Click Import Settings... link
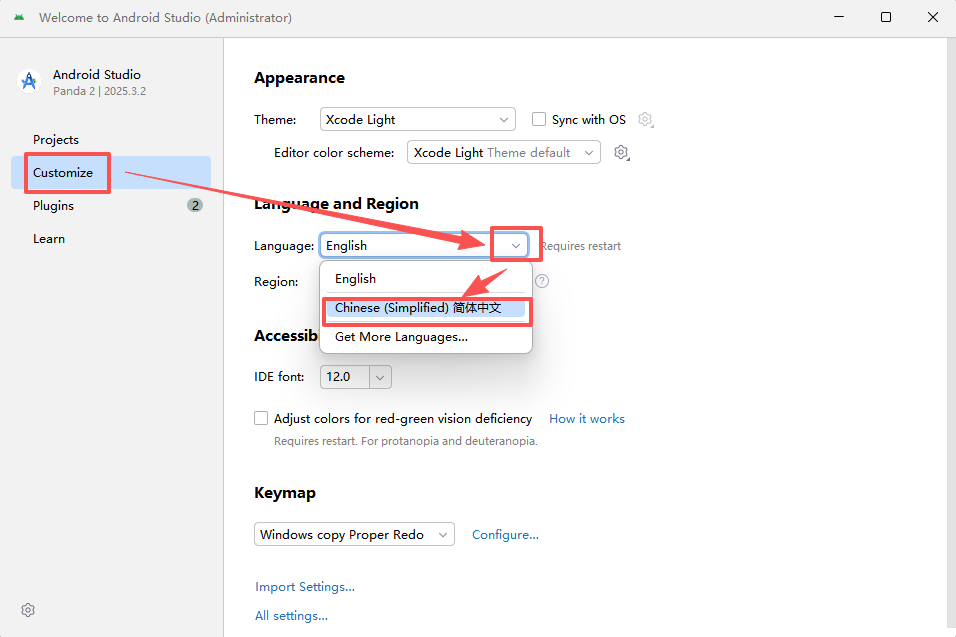The width and height of the screenshot is (956, 637). (305, 586)
